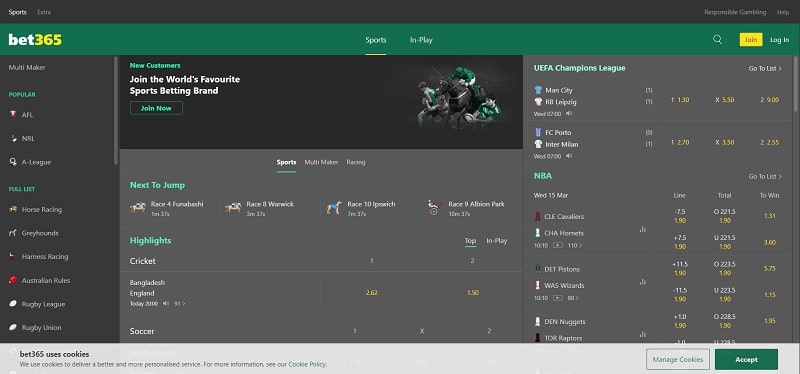This screenshot has height=374, width=800.
Task: Accept the cookies
Action: [x=746, y=360]
